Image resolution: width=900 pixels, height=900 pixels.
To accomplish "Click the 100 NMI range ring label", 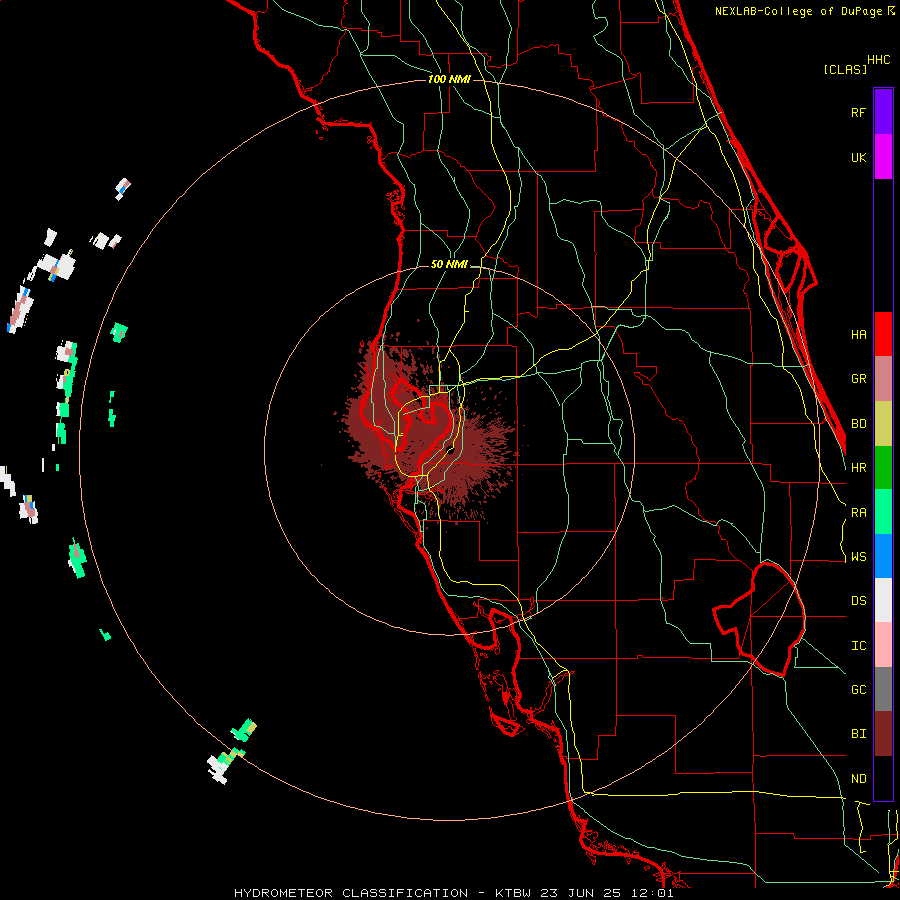I will 449,79.
